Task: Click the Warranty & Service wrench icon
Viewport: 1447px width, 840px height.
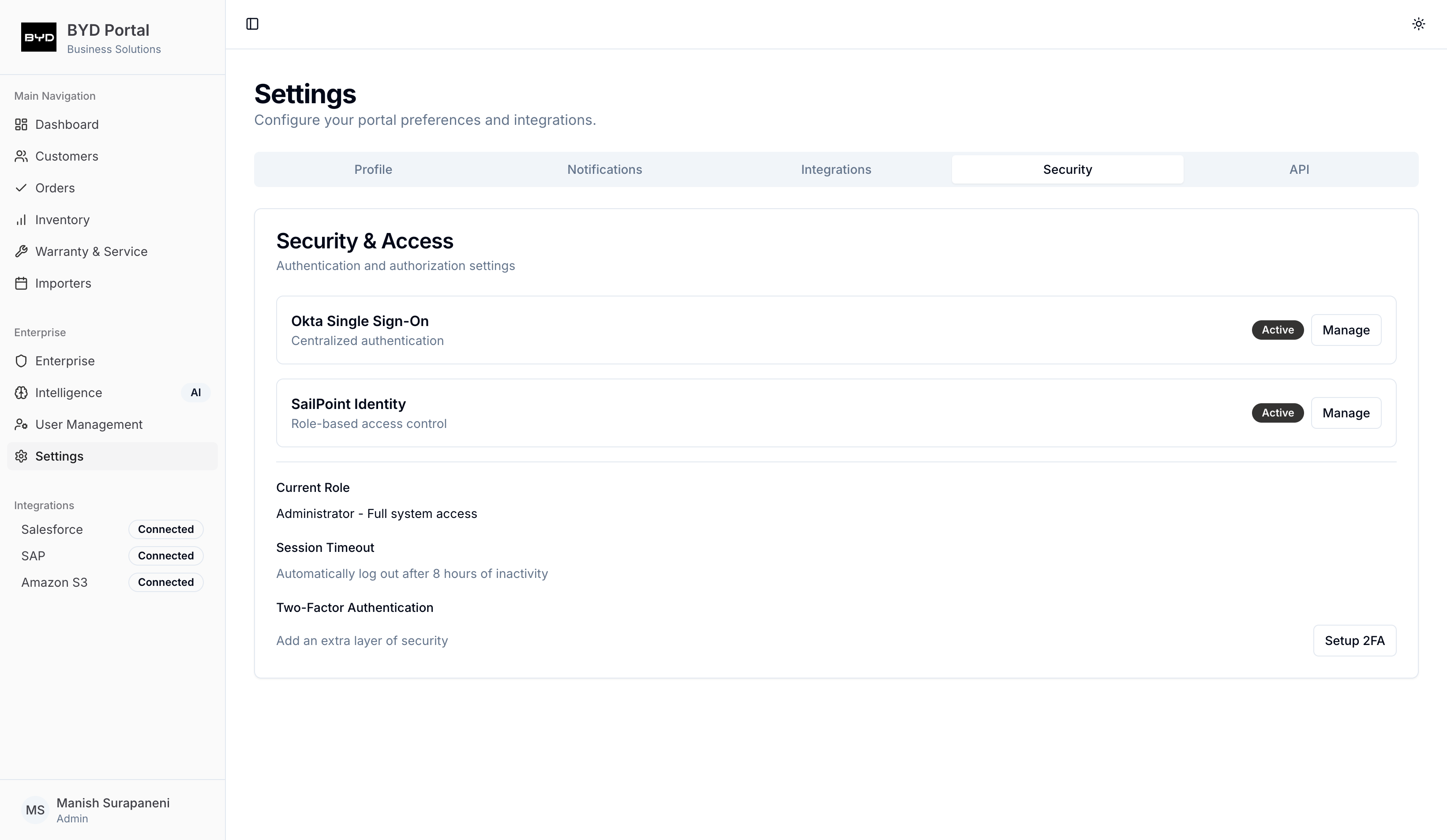Action: tap(21, 251)
